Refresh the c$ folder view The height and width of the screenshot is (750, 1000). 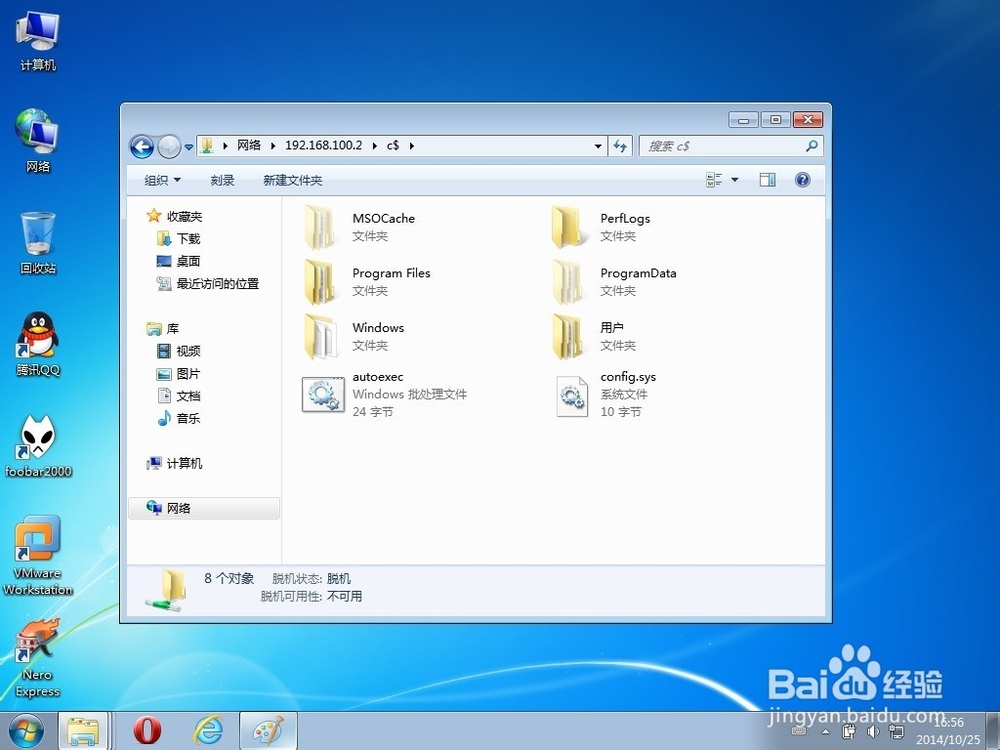pyautogui.click(x=620, y=146)
